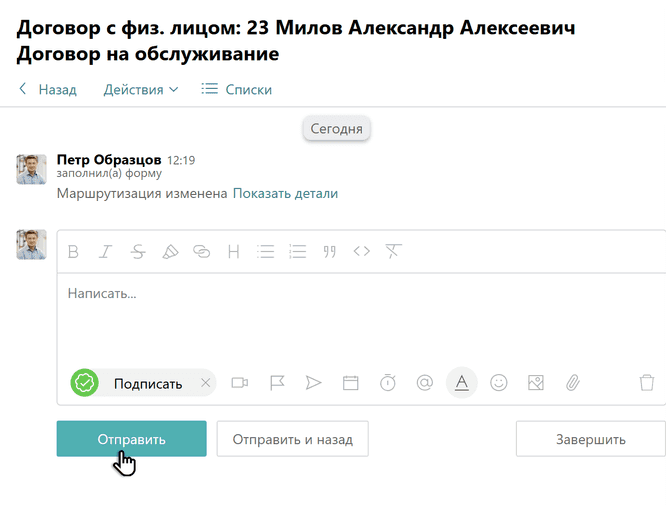Insert a code block

click(x=362, y=252)
